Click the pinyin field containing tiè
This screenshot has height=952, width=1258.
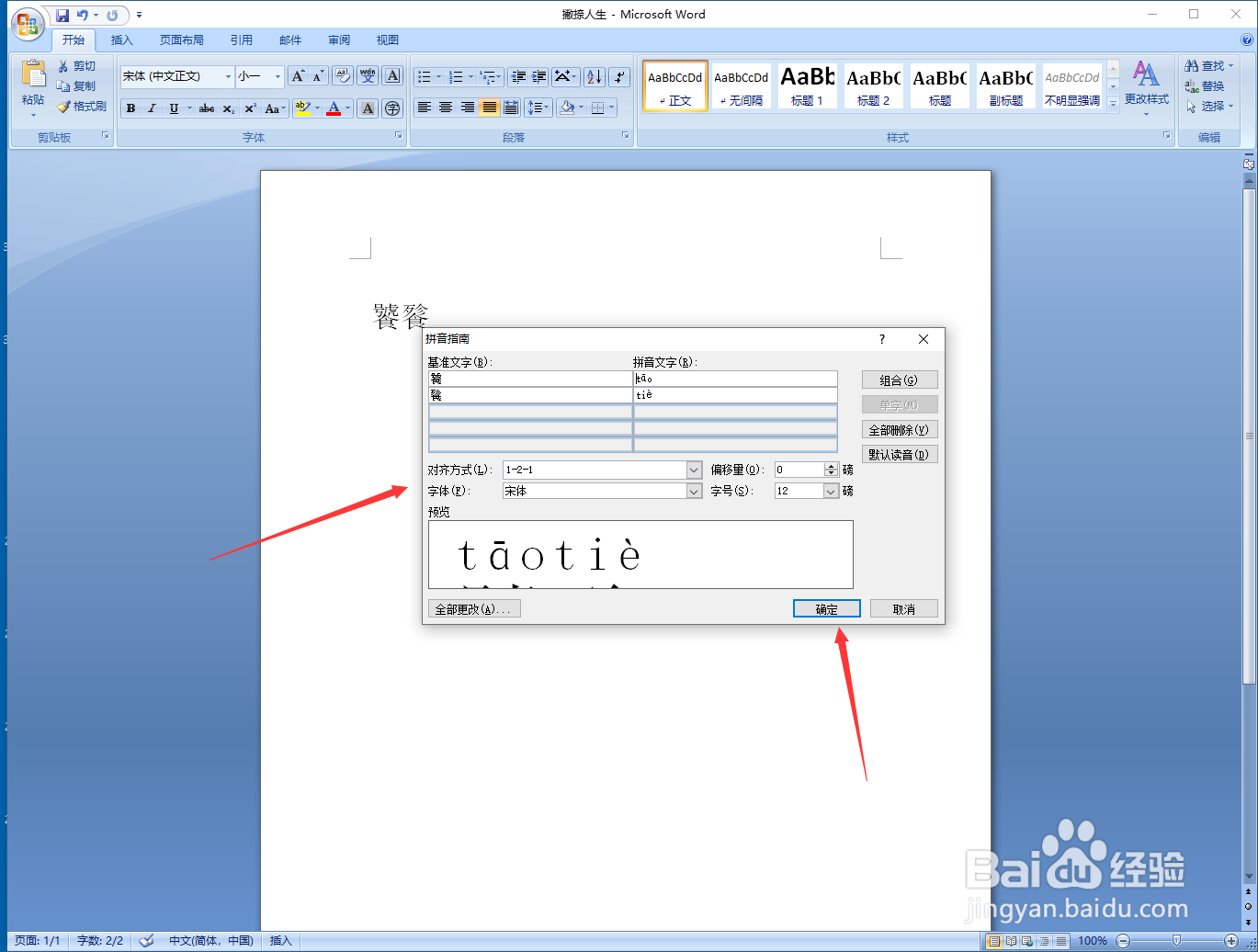(x=735, y=395)
